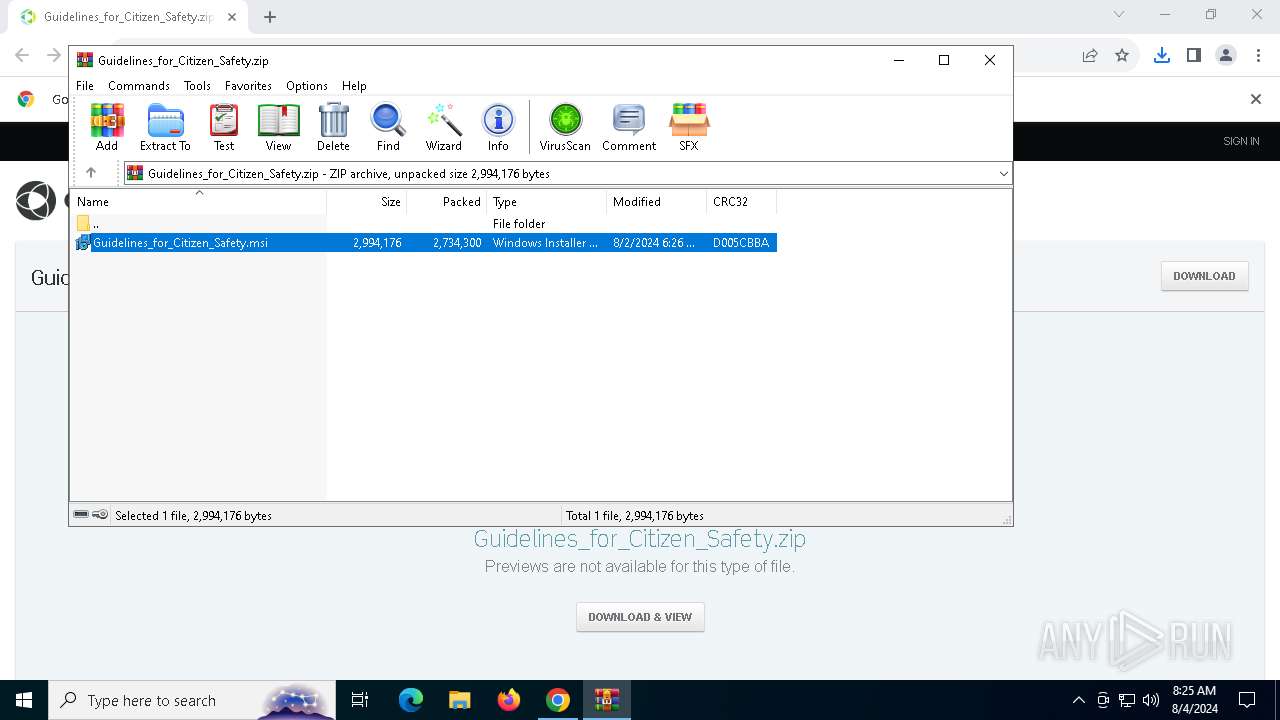Sort by the Type column header
The width and height of the screenshot is (1280, 720).
pyautogui.click(x=547, y=201)
